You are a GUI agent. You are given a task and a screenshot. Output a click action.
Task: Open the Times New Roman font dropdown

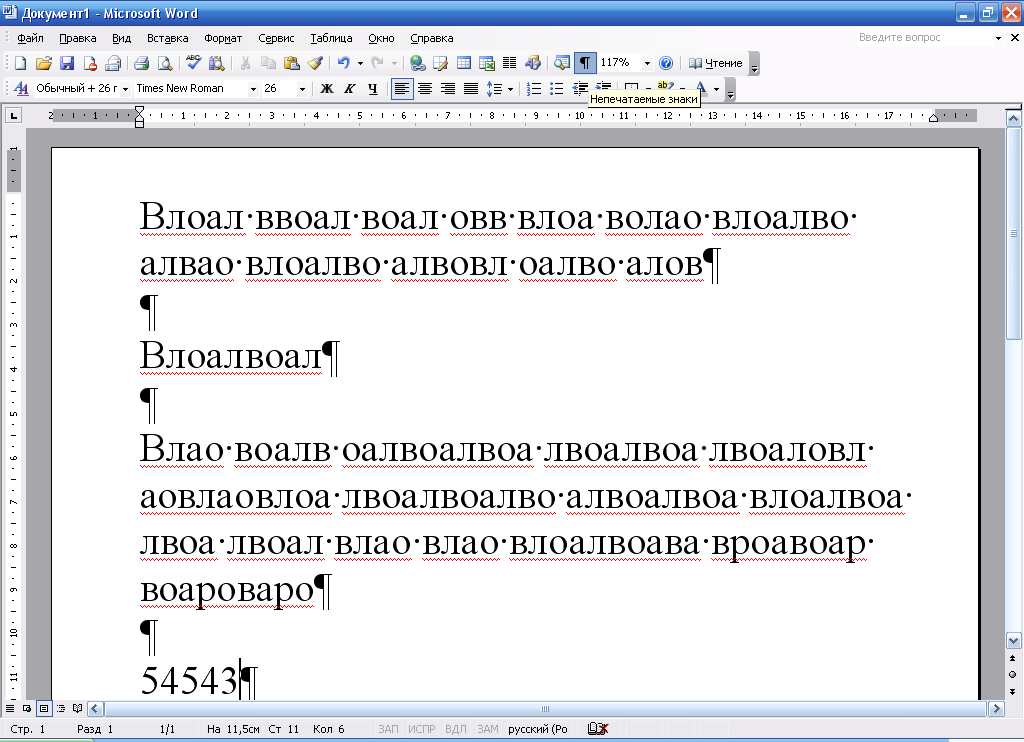tap(253, 89)
